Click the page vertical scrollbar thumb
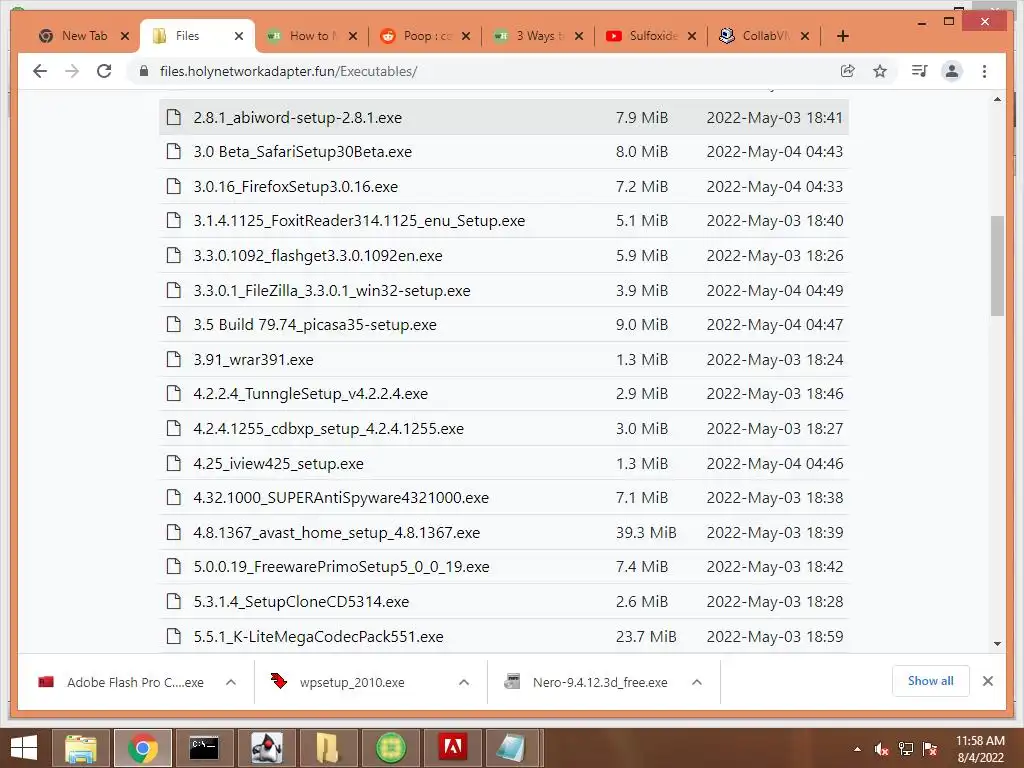This screenshot has height=768, width=1024. click(997, 266)
